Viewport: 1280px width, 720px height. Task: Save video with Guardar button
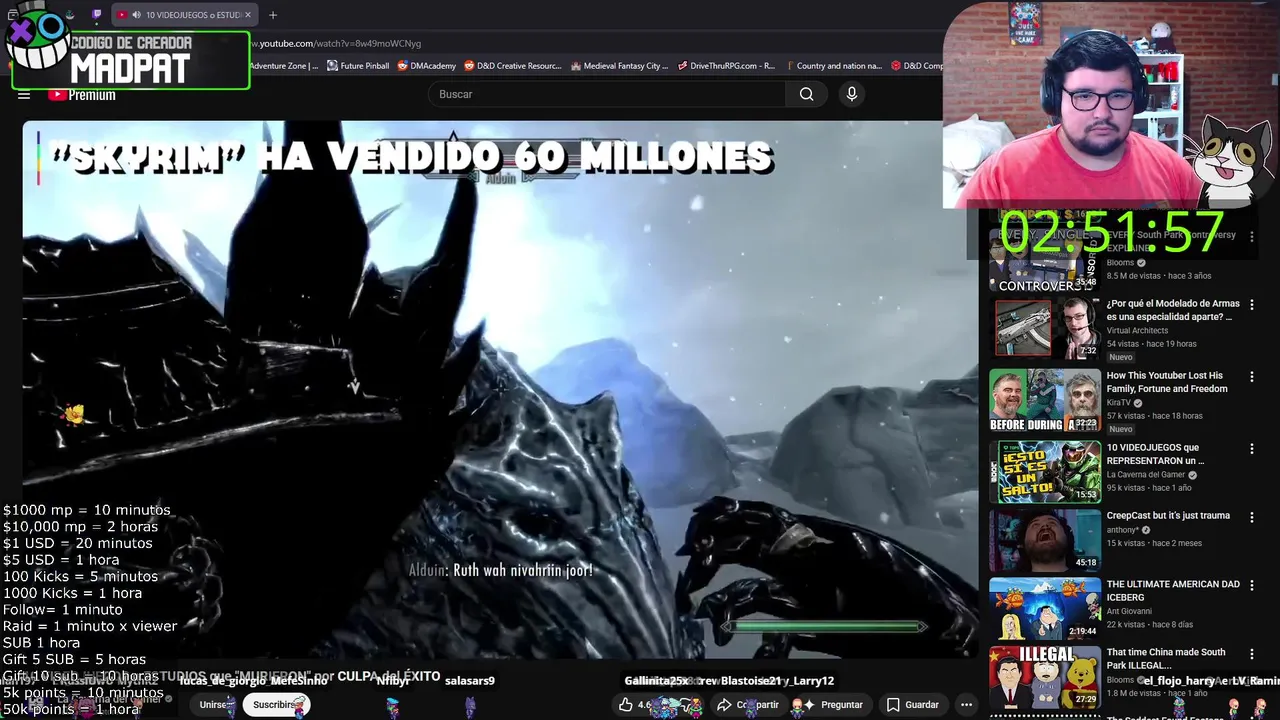913,704
